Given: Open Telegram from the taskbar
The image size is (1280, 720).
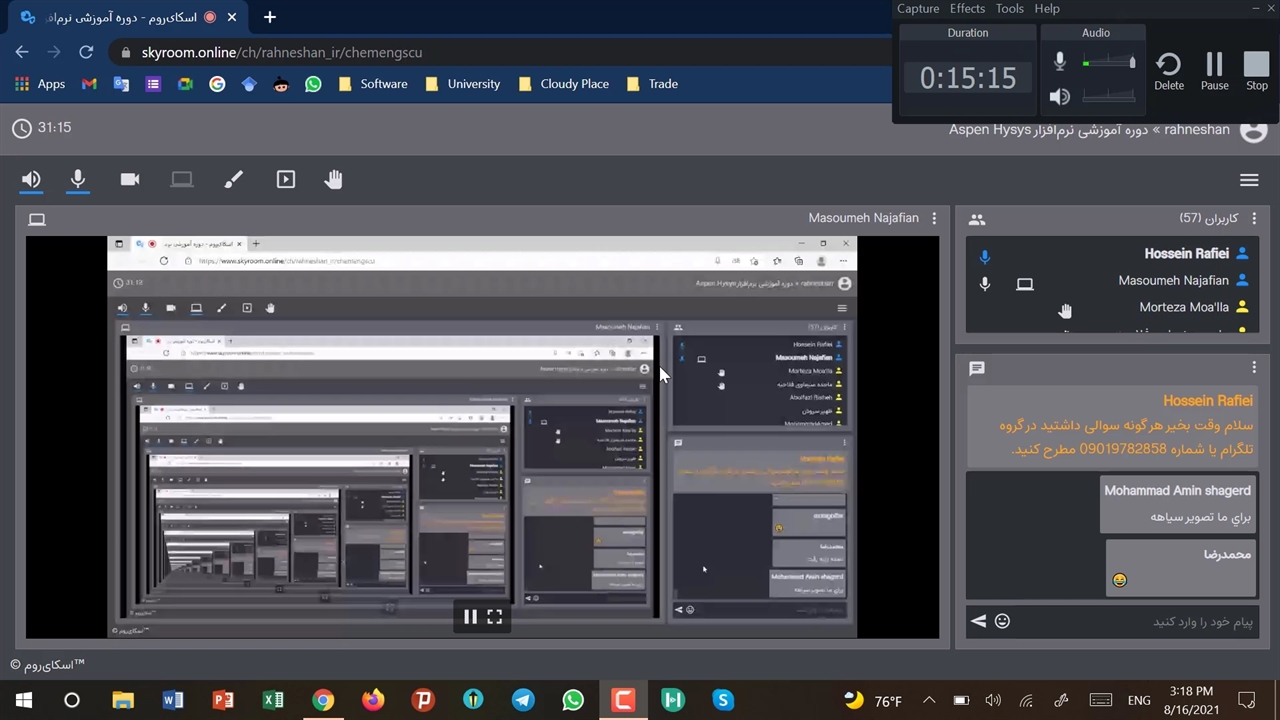Looking at the screenshot, I should [x=523, y=700].
